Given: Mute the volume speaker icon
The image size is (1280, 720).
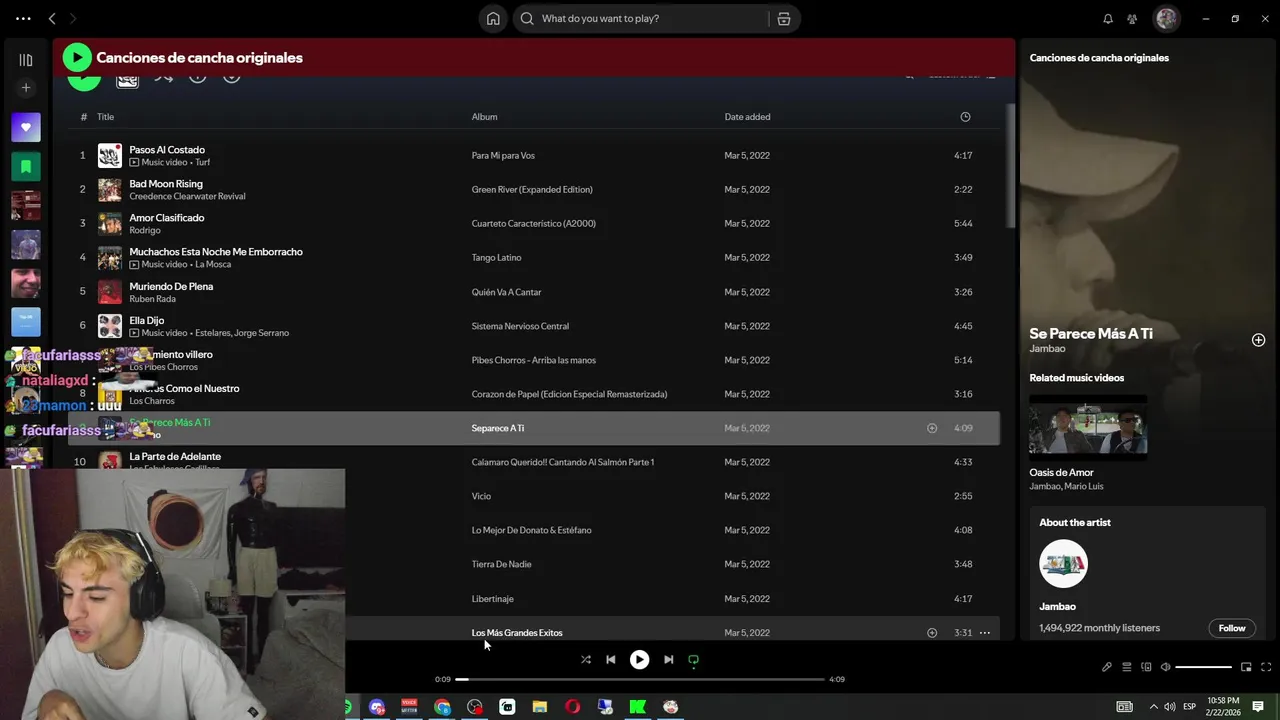Looking at the screenshot, I should pyautogui.click(x=1165, y=667).
